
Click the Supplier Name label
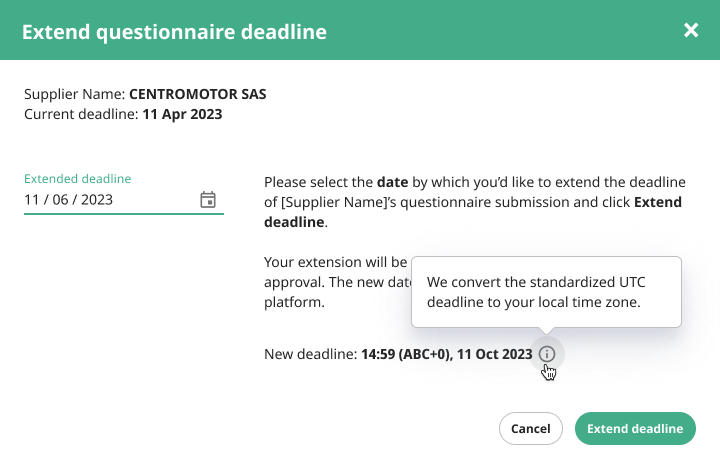pyautogui.click(x=74, y=94)
